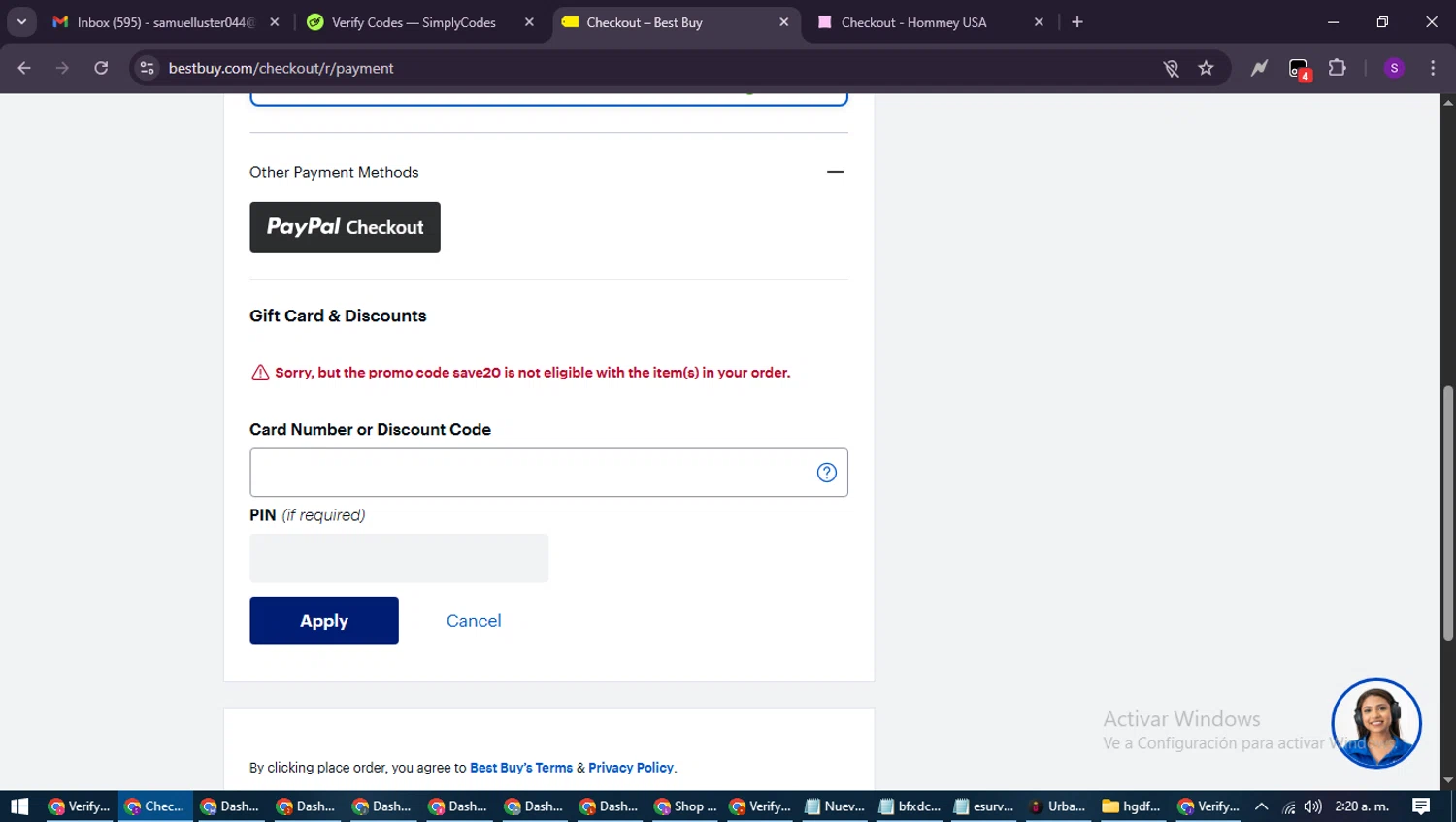This screenshot has height=822, width=1456.
Task: Open the volume speaker tray icon
Action: coord(1313,806)
